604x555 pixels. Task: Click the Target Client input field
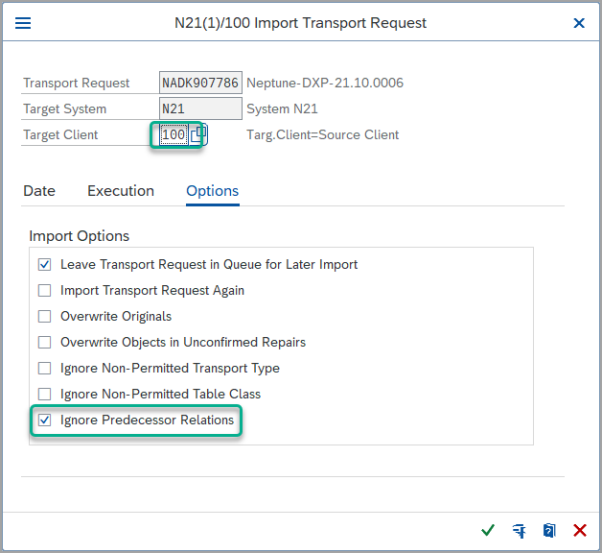click(x=174, y=135)
